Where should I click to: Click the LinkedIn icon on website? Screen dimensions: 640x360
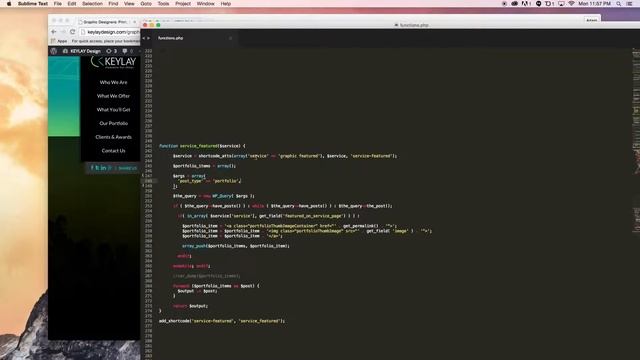point(103,168)
